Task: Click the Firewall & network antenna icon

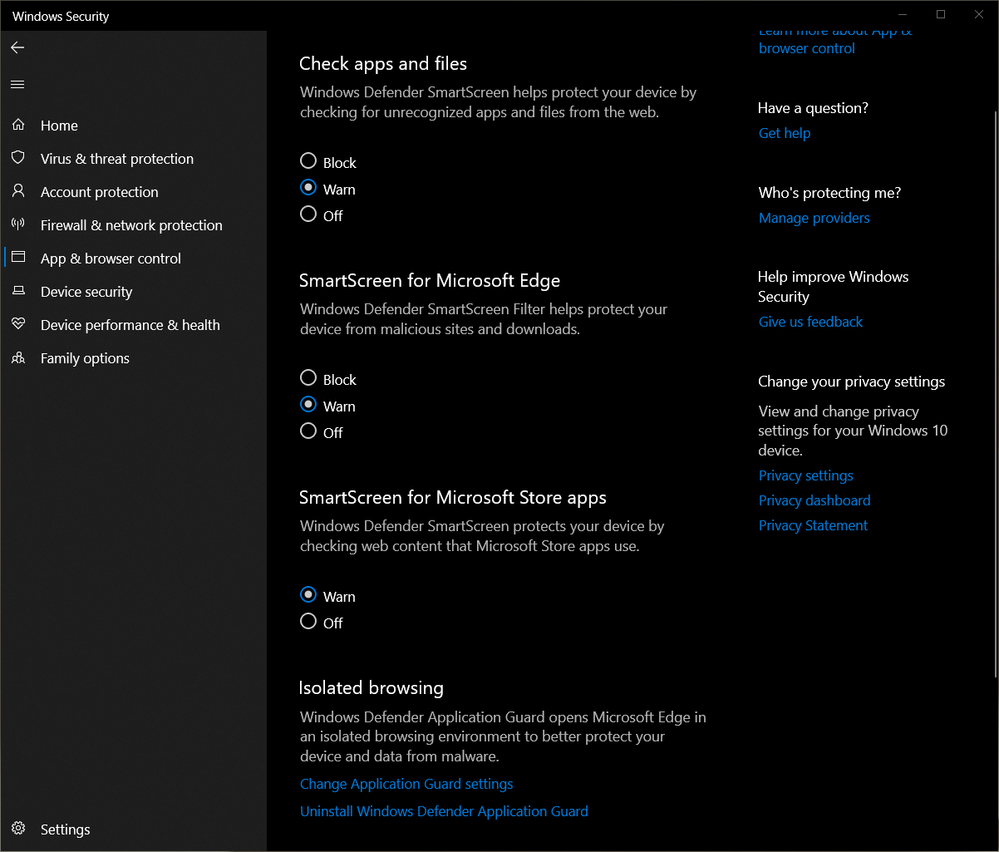Action: coord(18,224)
